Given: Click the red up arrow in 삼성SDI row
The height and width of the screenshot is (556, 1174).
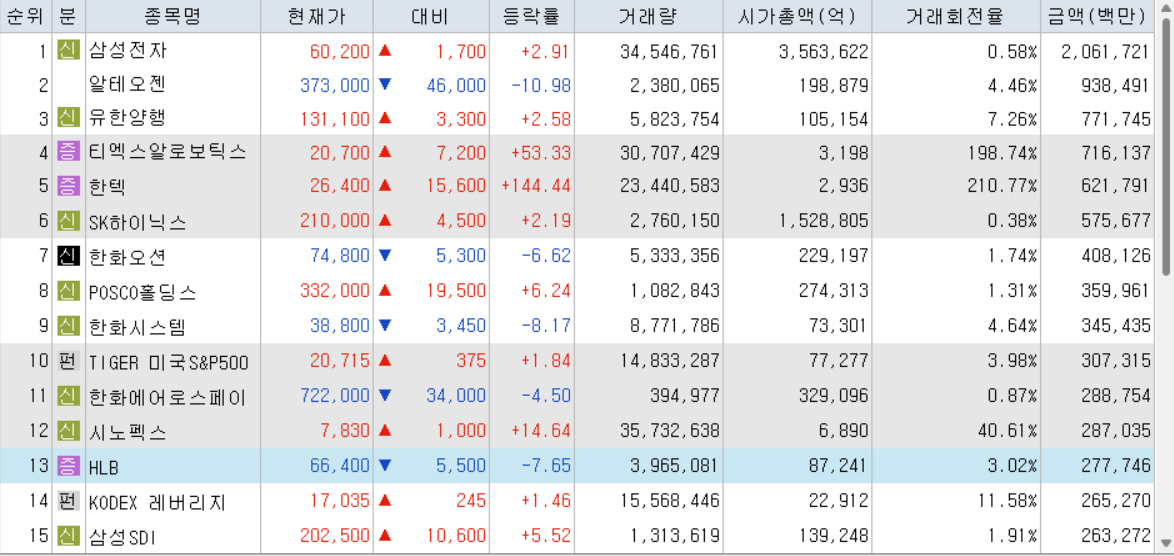Looking at the screenshot, I should coord(385,534).
